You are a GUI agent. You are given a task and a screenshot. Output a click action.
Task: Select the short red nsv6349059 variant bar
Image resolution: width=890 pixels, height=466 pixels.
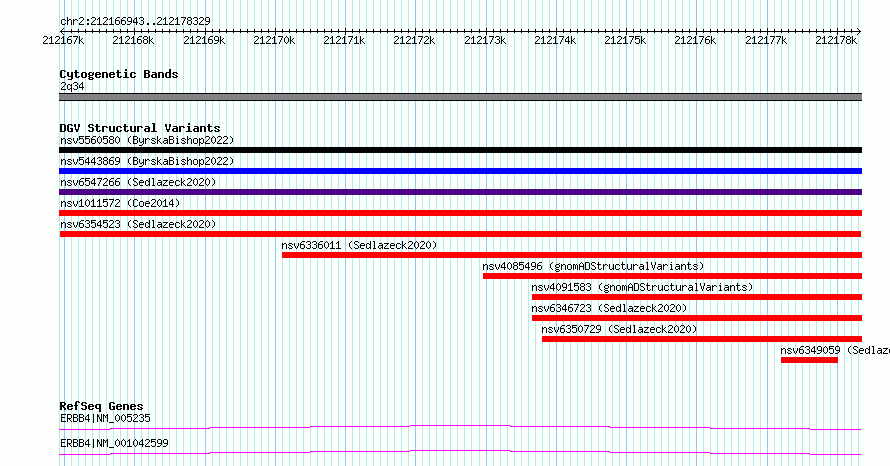coord(809,360)
